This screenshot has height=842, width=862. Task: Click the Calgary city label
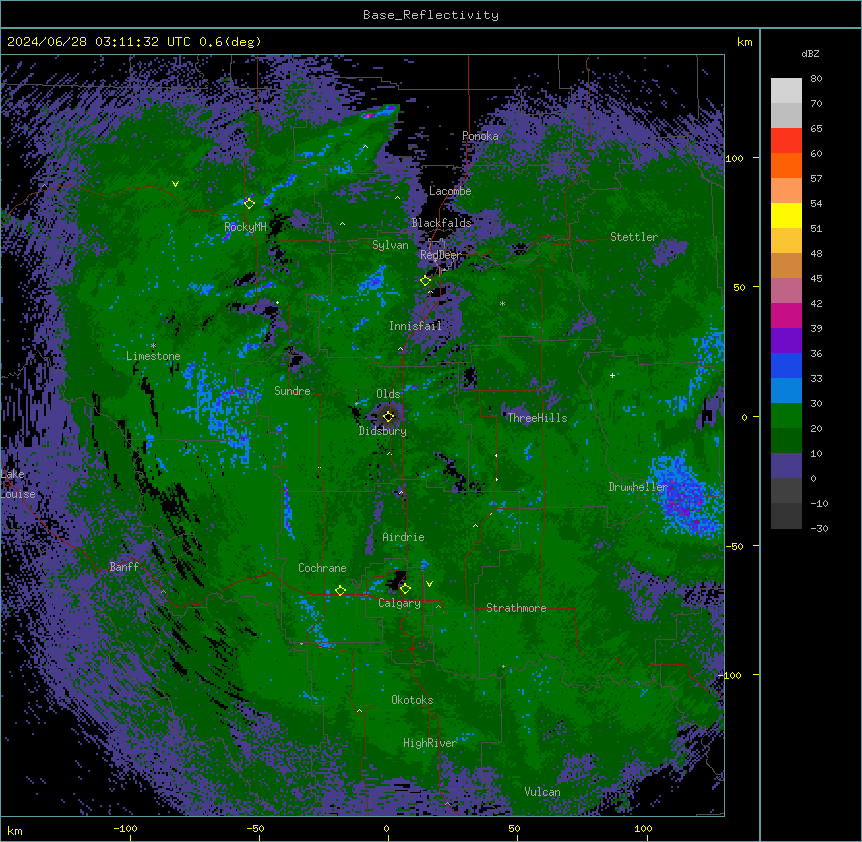click(399, 603)
